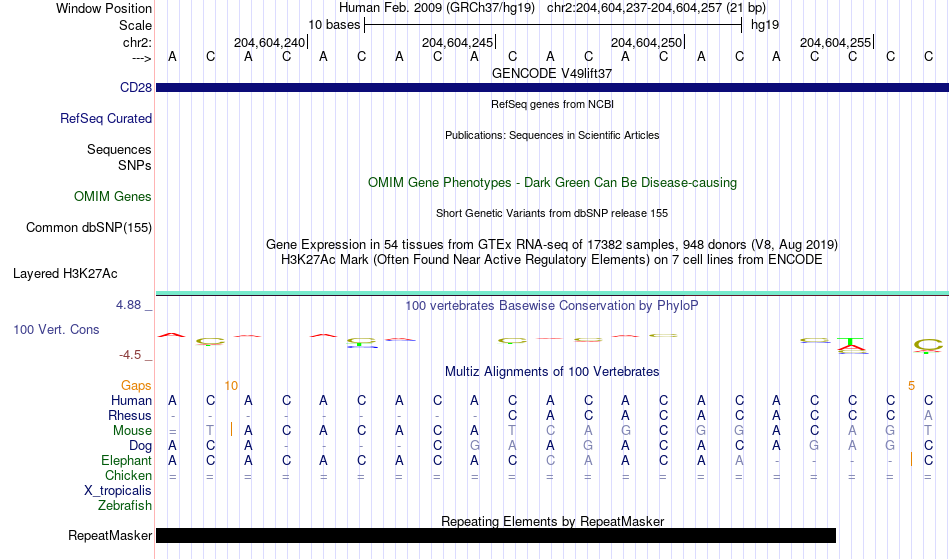Click the cyan H3K27Ac signal line
Viewport: 950px width, 559px height.
(x=552, y=294)
